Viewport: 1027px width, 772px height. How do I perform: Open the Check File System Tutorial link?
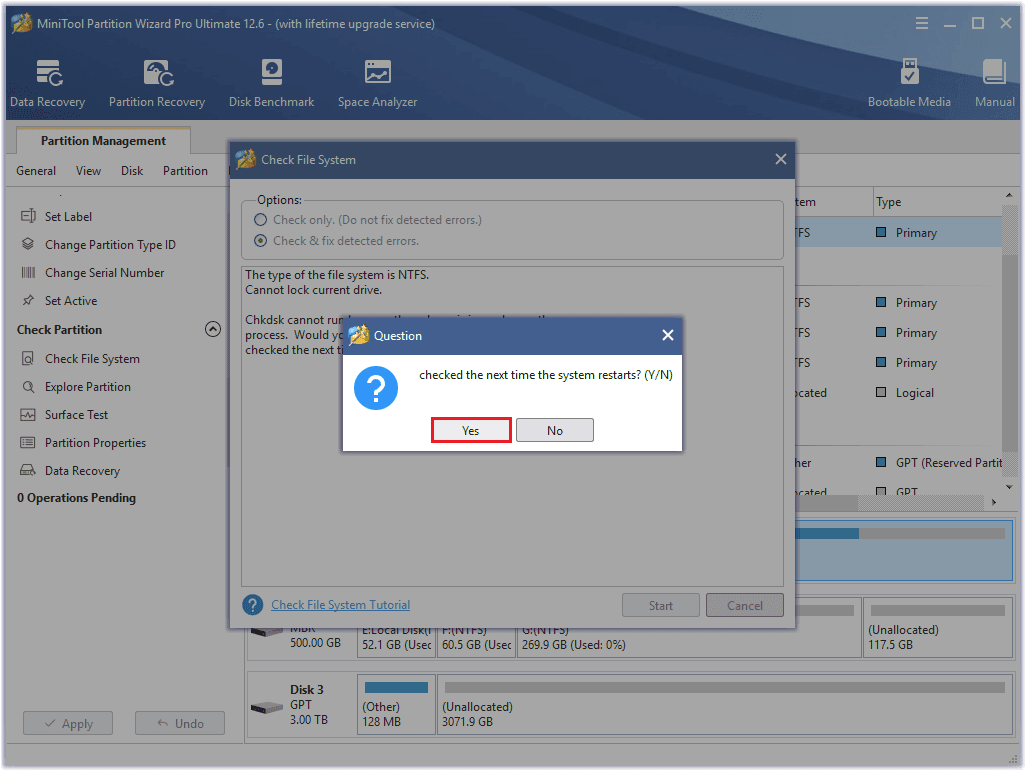(340, 605)
